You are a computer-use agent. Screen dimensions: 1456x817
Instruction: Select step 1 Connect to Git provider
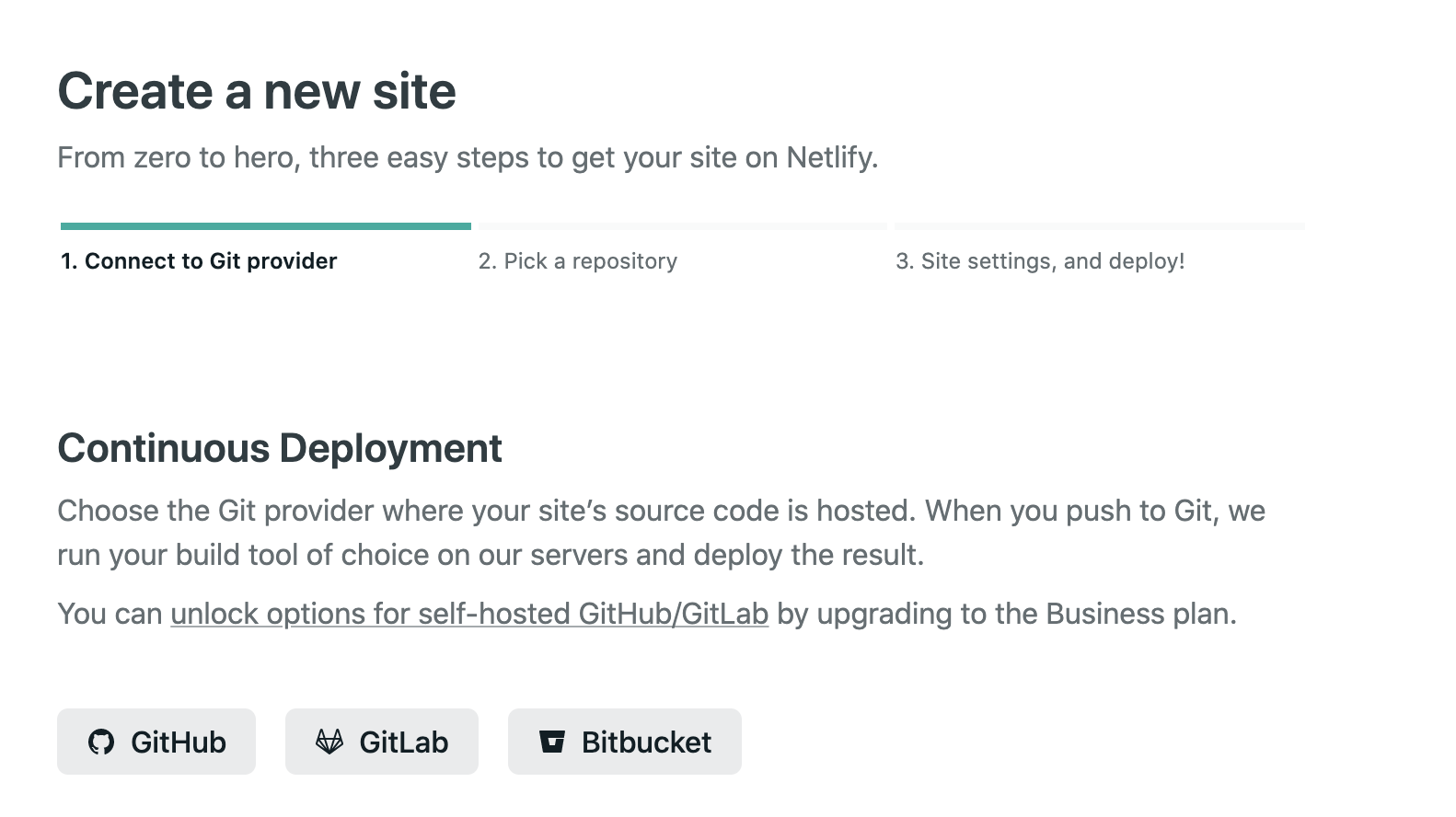point(199,261)
